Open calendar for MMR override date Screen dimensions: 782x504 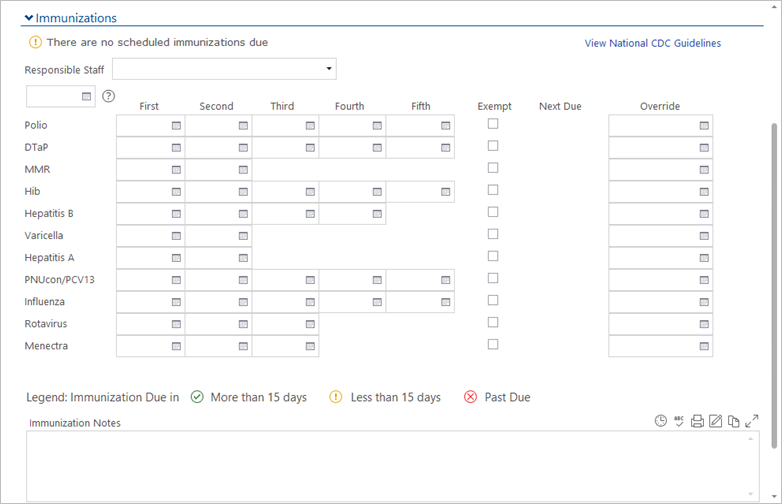(704, 169)
